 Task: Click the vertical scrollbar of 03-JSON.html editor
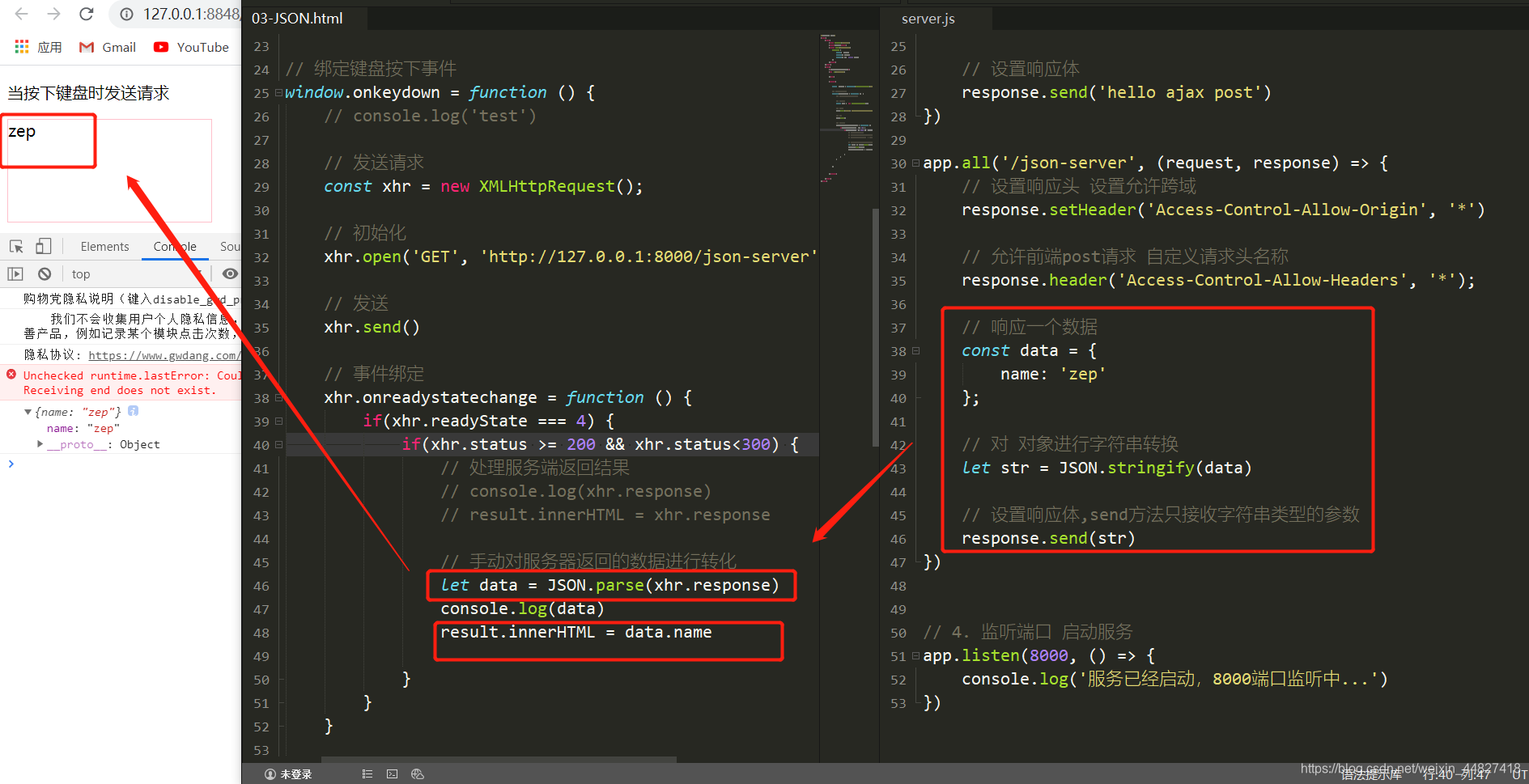point(876,328)
